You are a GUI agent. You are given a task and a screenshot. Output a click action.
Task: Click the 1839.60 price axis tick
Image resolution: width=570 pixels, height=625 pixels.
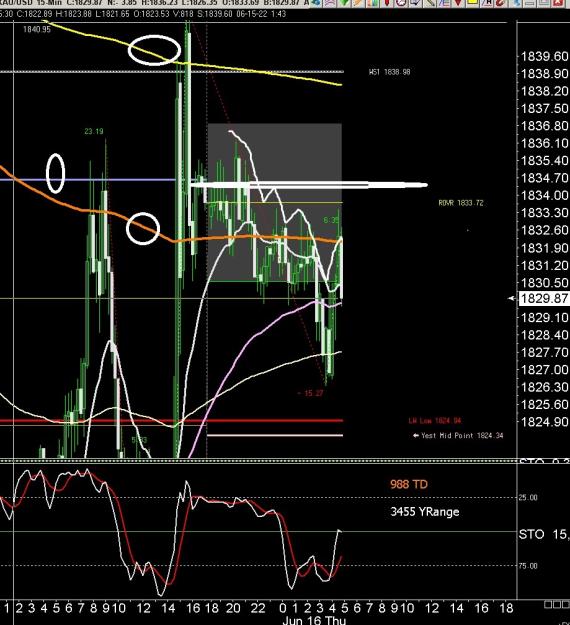click(x=544, y=56)
